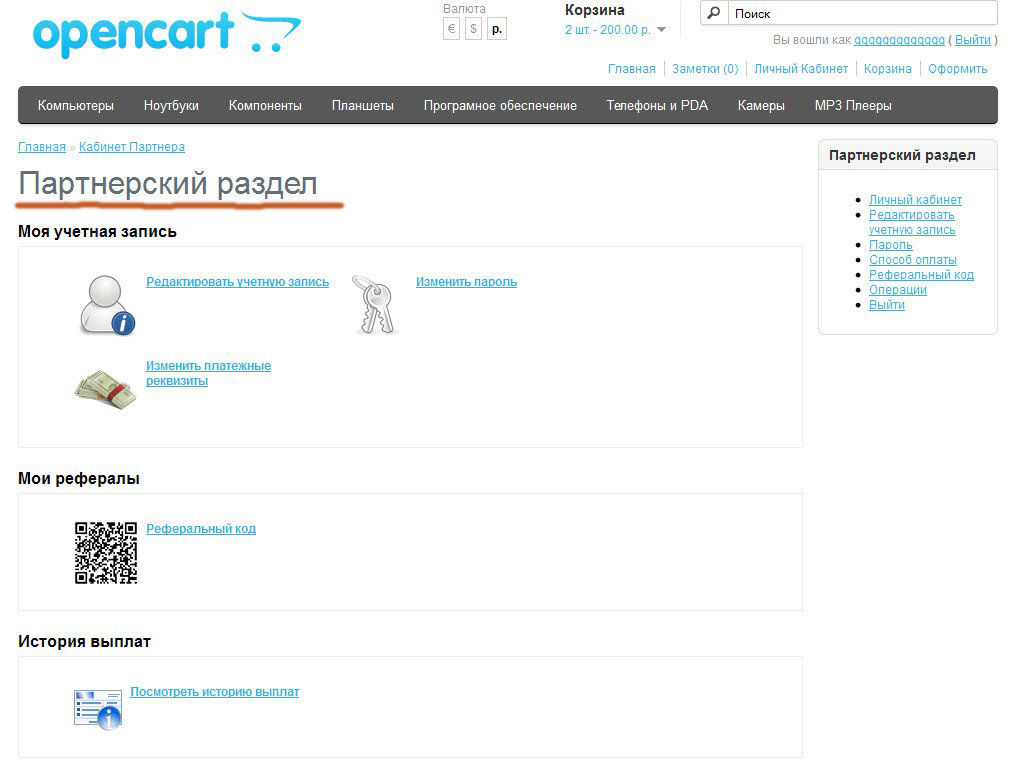The image size is (1013, 764).
Task: Click Кабинет Партнера breadcrumb link
Action: coord(132,147)
